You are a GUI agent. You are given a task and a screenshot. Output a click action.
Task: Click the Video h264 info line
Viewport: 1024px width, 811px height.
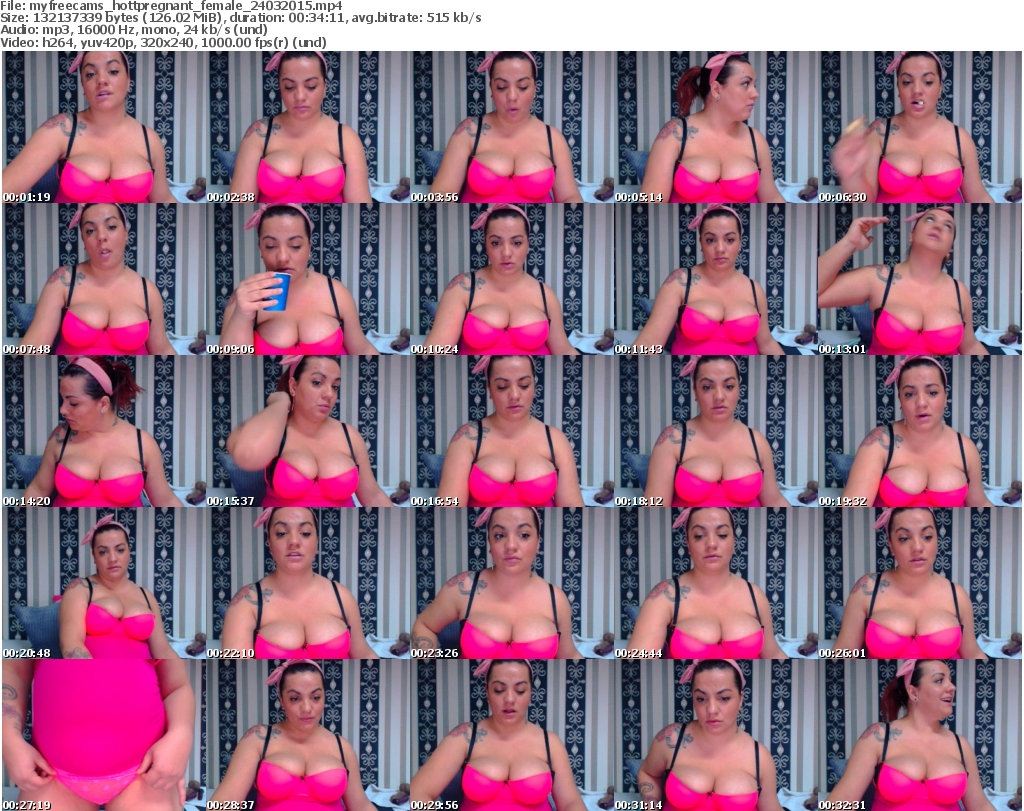pos(163,42)
